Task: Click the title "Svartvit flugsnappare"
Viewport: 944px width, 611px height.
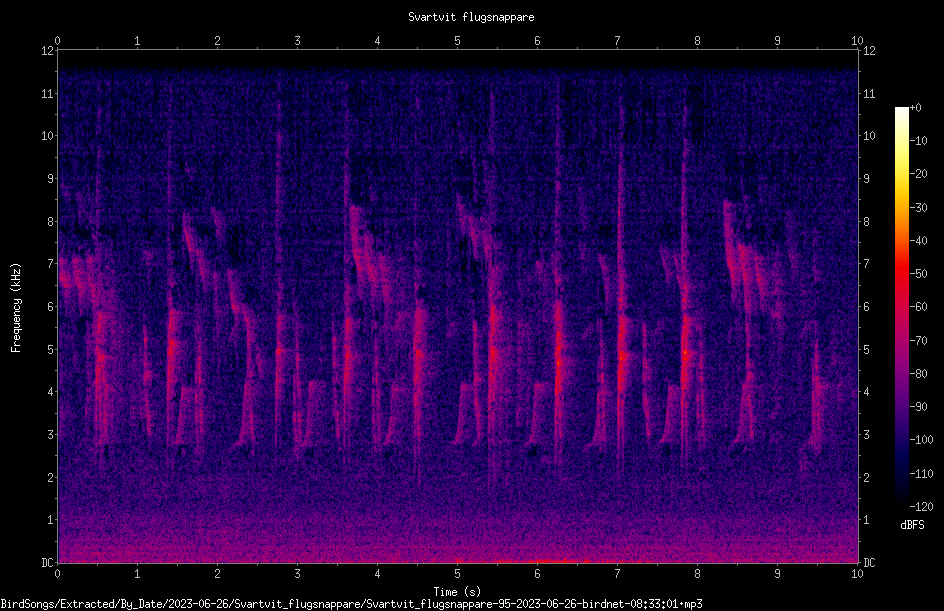Action: click(471, 17)
